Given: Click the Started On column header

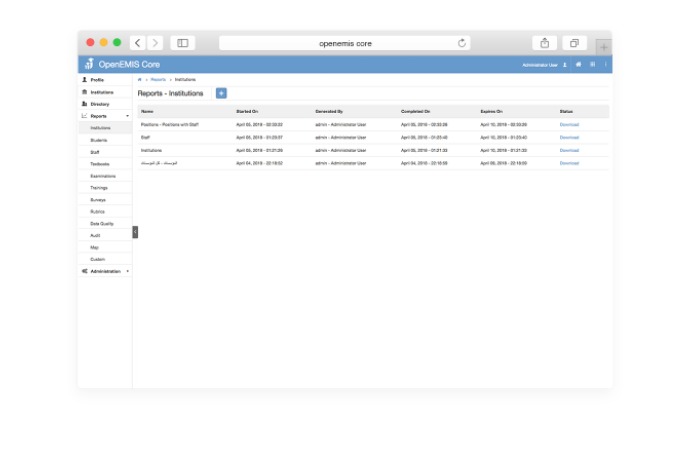Looking at the screenshot, I should (x=247, y=111).
